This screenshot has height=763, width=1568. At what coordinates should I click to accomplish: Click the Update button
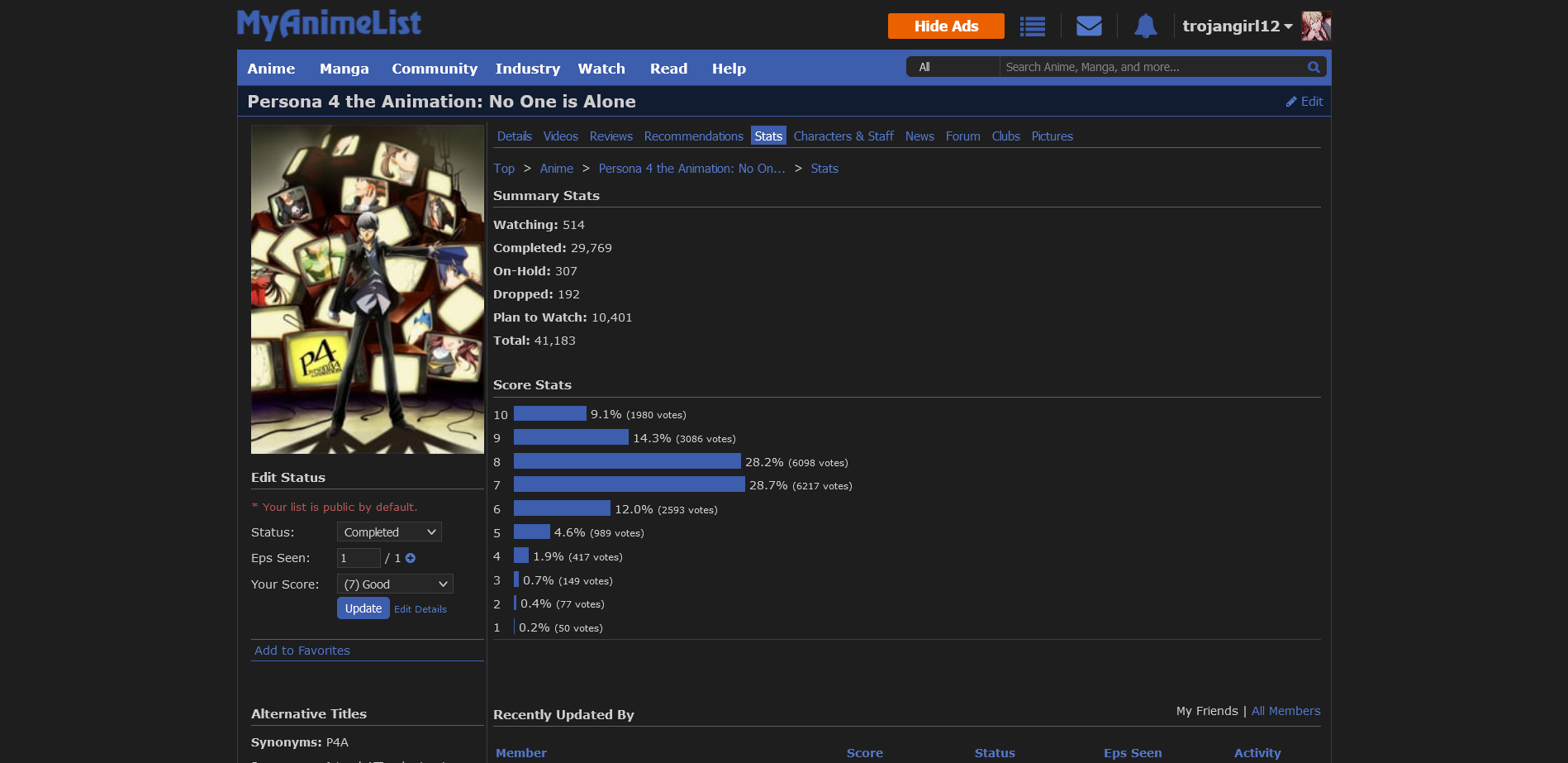[363, 608]
